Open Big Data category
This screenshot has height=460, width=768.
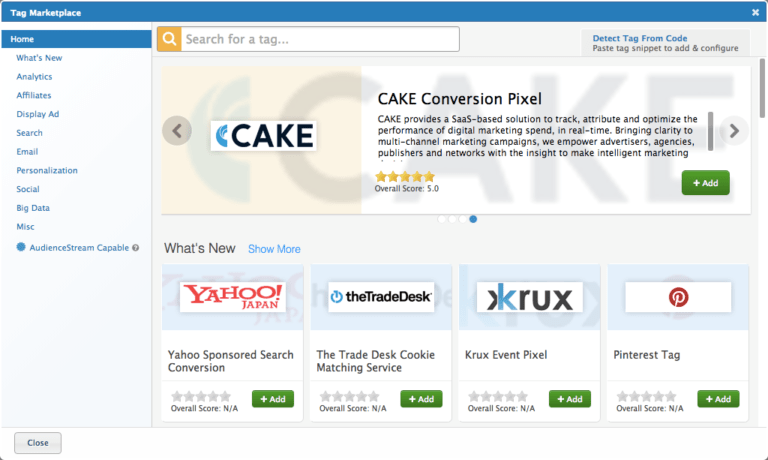[33, 208]
